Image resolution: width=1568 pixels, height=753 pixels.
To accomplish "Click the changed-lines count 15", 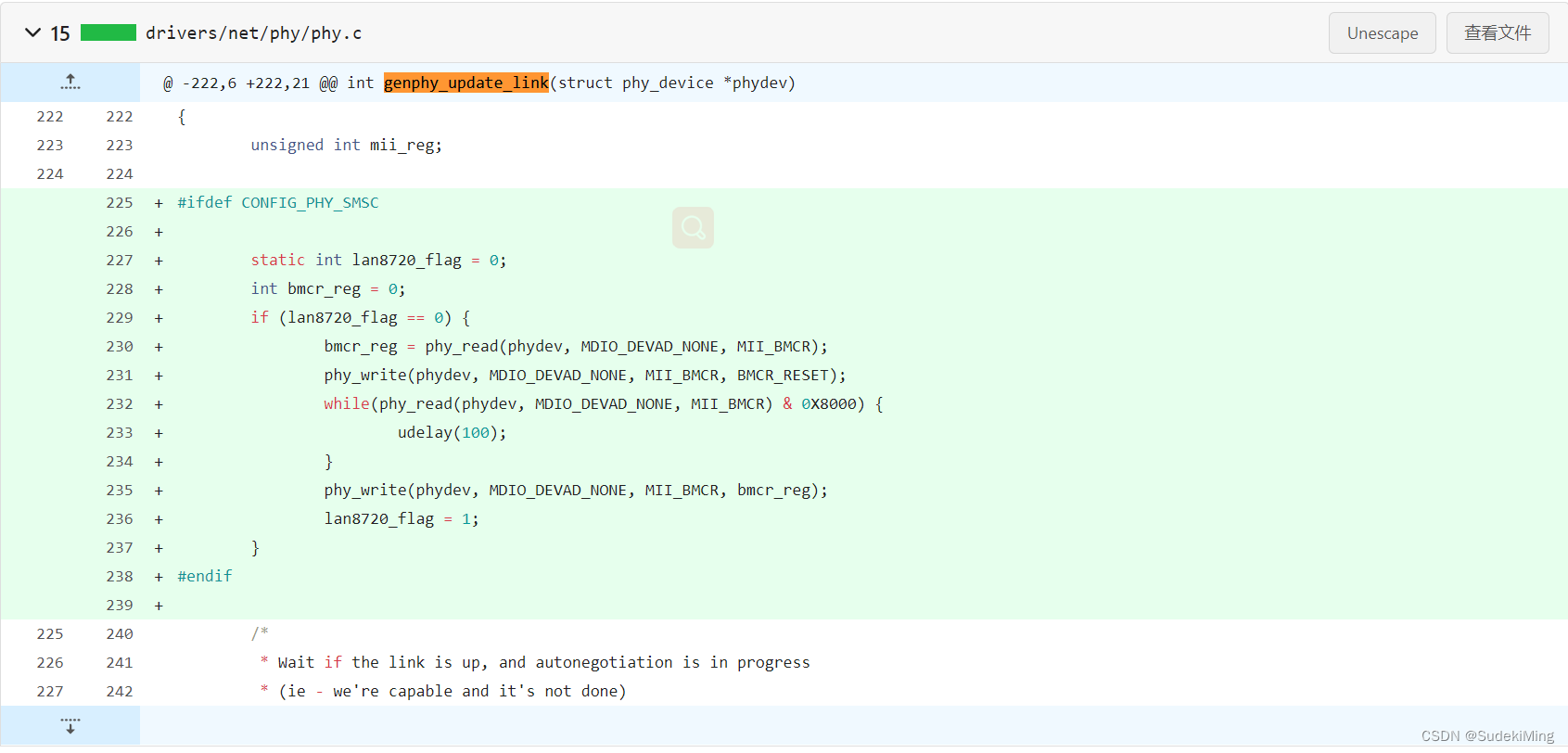I will (60, 33).
